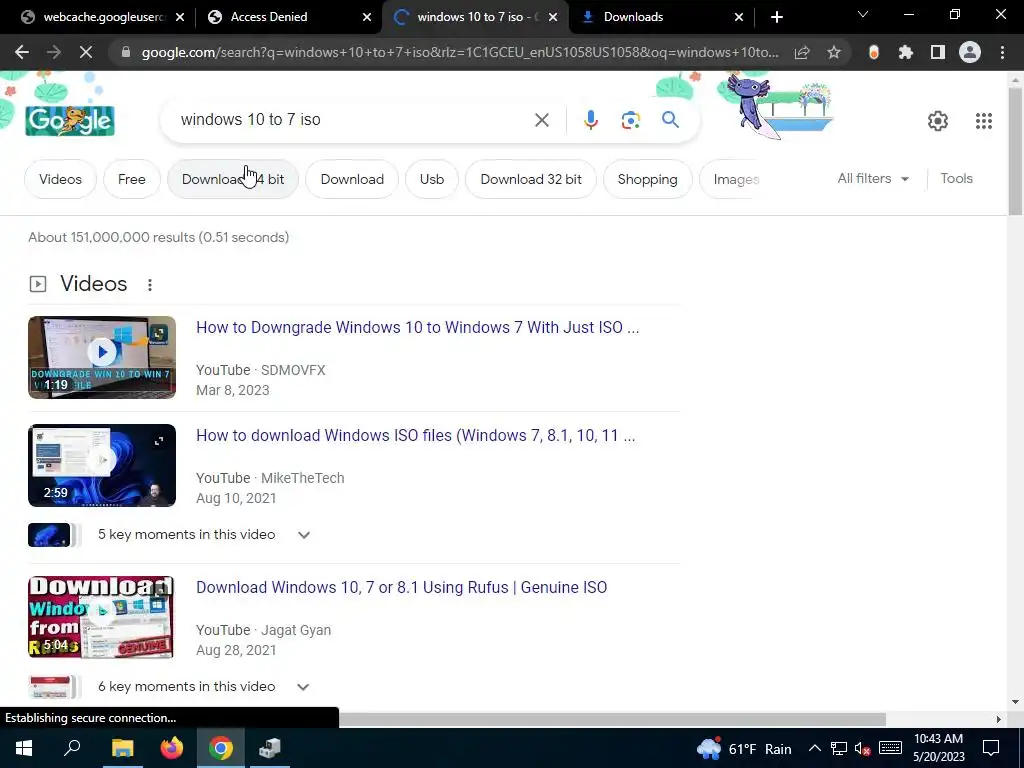Select the Download 64 bit chip
Image resolution: width=1024 pixels, height=768 pixels.
point(232,180)
